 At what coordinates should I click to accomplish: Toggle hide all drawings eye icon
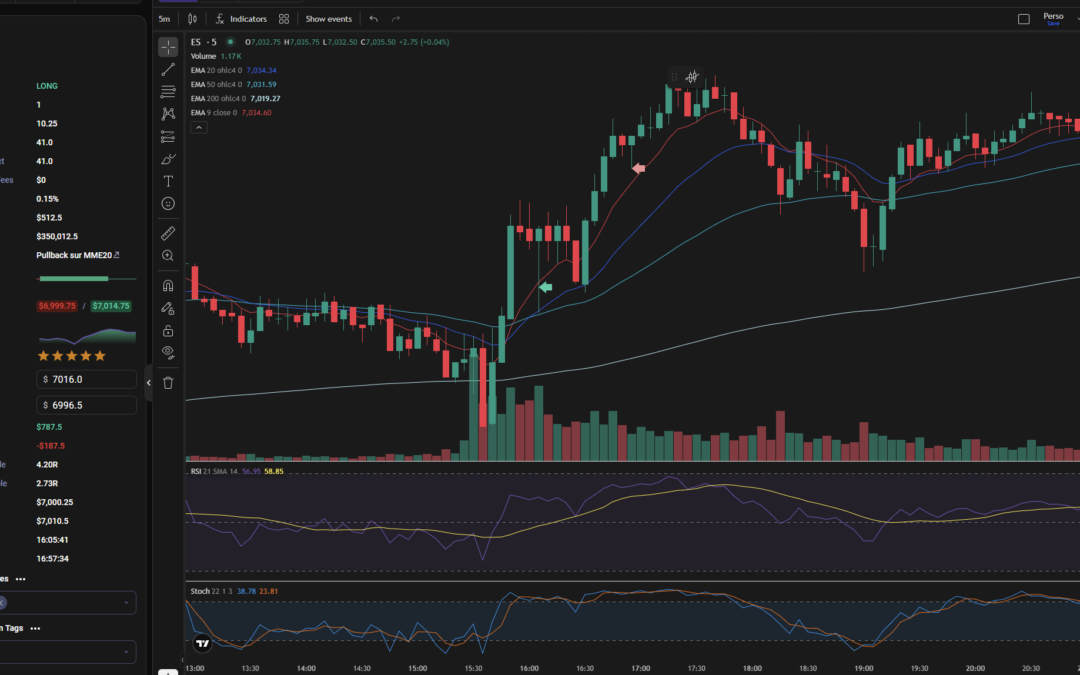(168, 352)
